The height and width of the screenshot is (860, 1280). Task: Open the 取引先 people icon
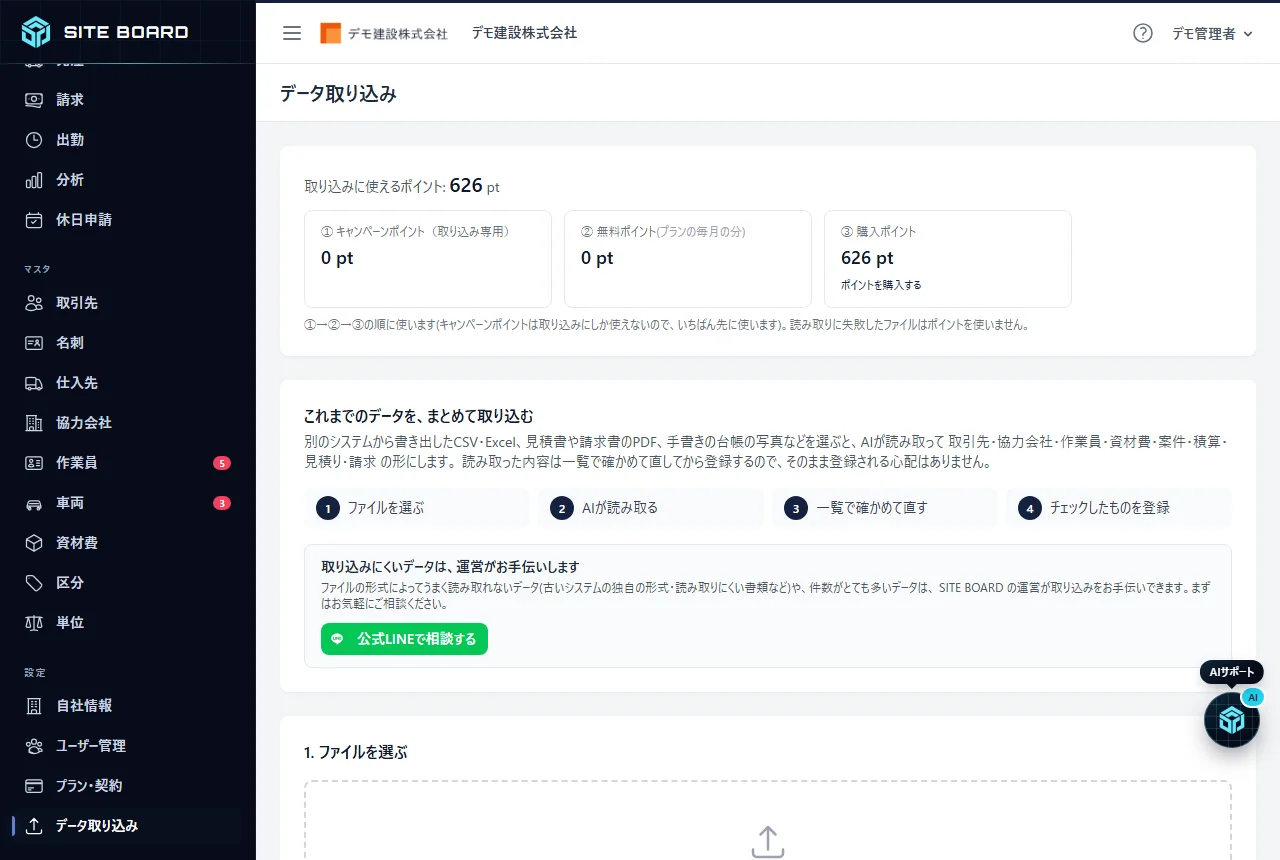click(35, 303)
